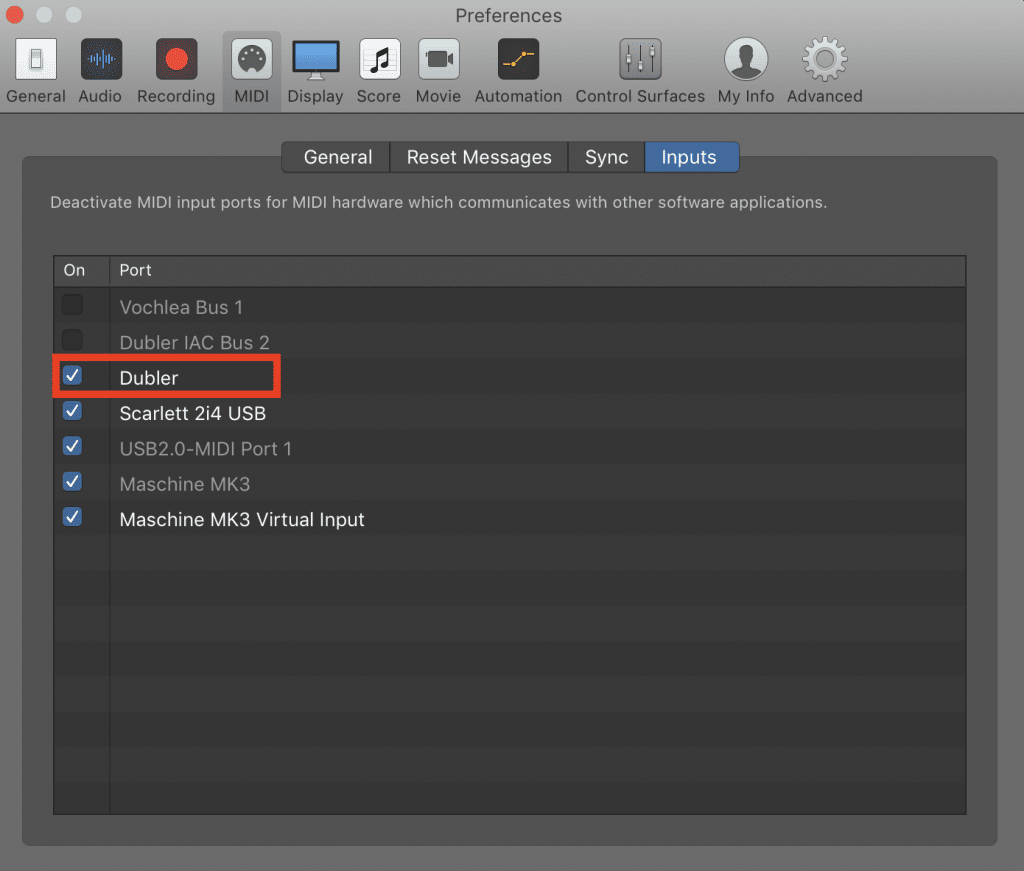Open the Control Surfaces preferences icon
This screenshot has height=871, width=1024.
click(641, 59)
